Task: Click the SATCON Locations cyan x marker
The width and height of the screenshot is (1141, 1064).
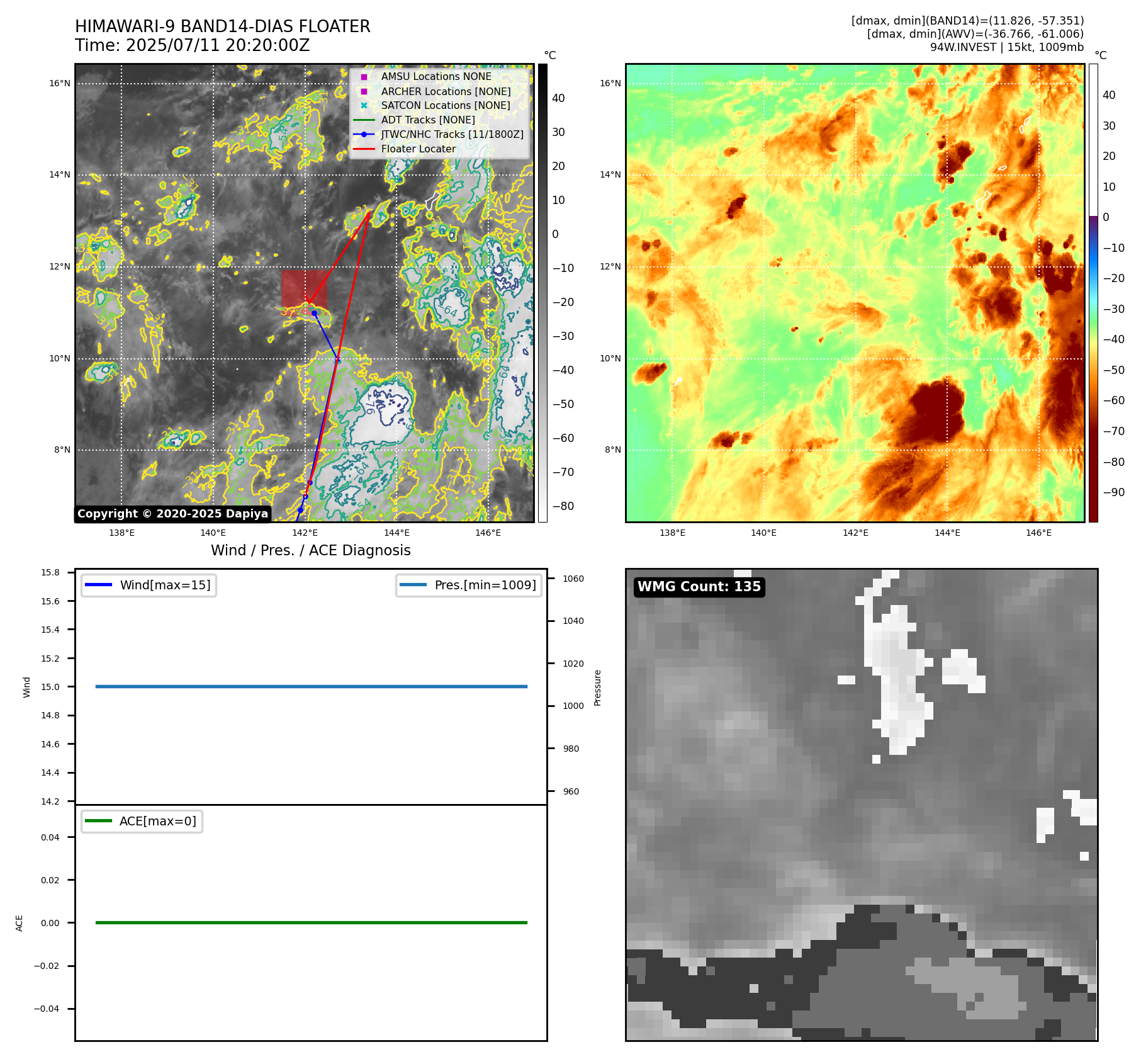Action: (364, 106)
